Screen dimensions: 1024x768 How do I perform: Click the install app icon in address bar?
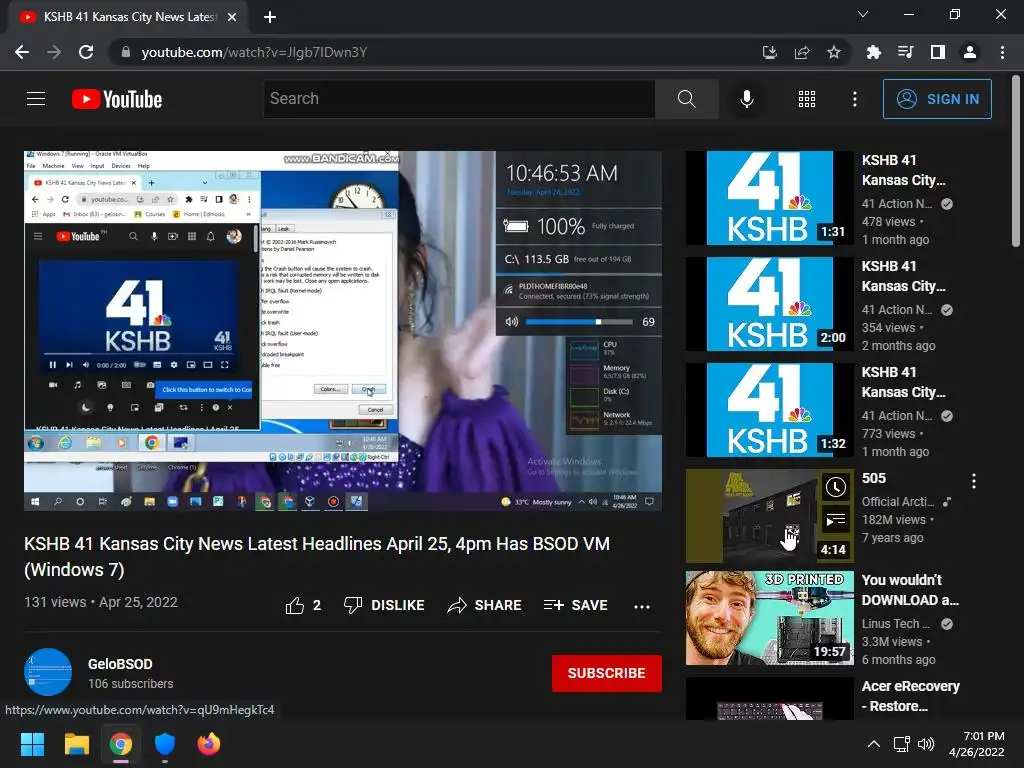(x=770, y=52)
